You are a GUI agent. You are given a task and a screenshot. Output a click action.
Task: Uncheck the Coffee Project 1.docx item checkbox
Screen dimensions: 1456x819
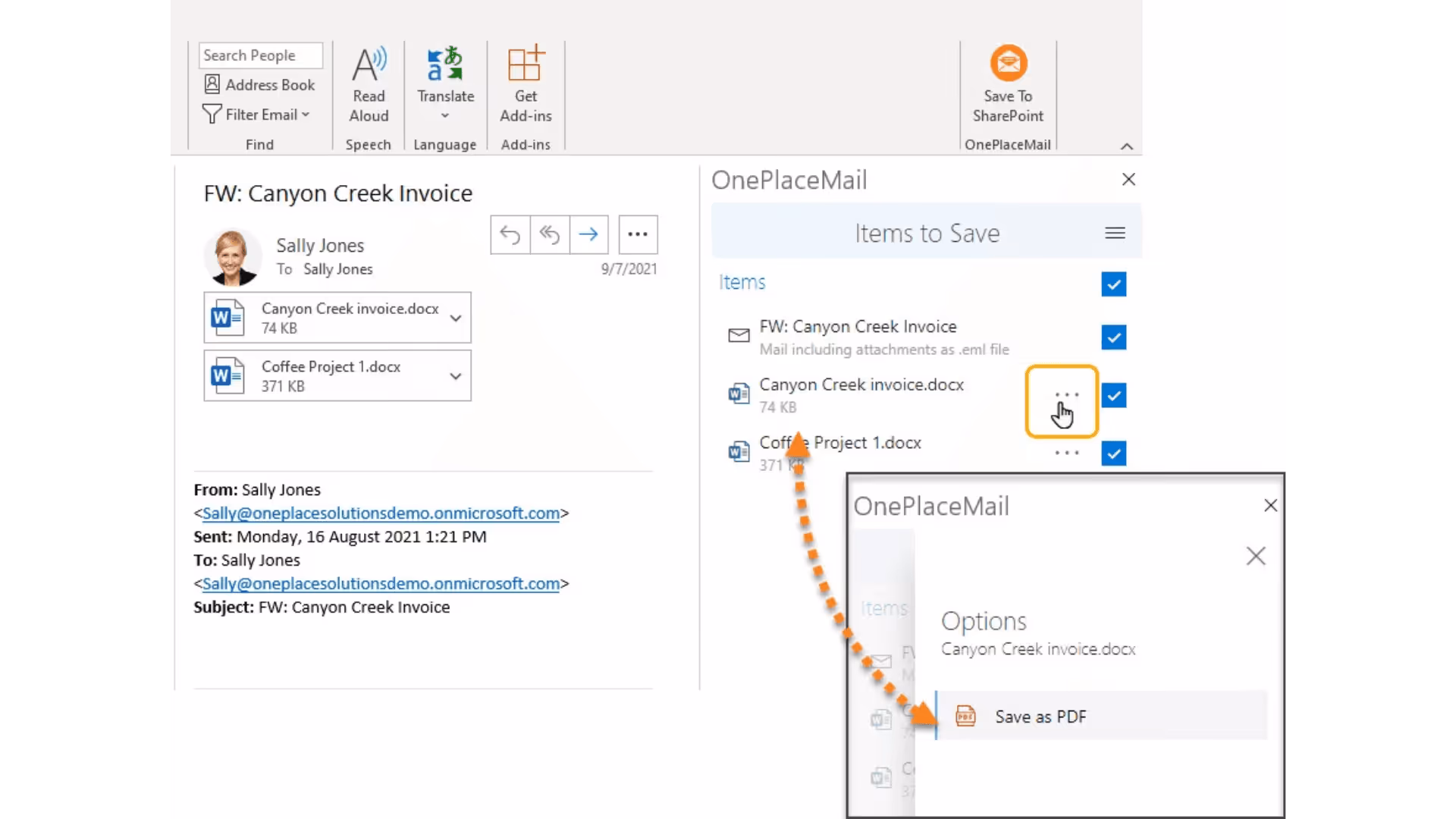pyautogui.click(x=1114, y=453)
